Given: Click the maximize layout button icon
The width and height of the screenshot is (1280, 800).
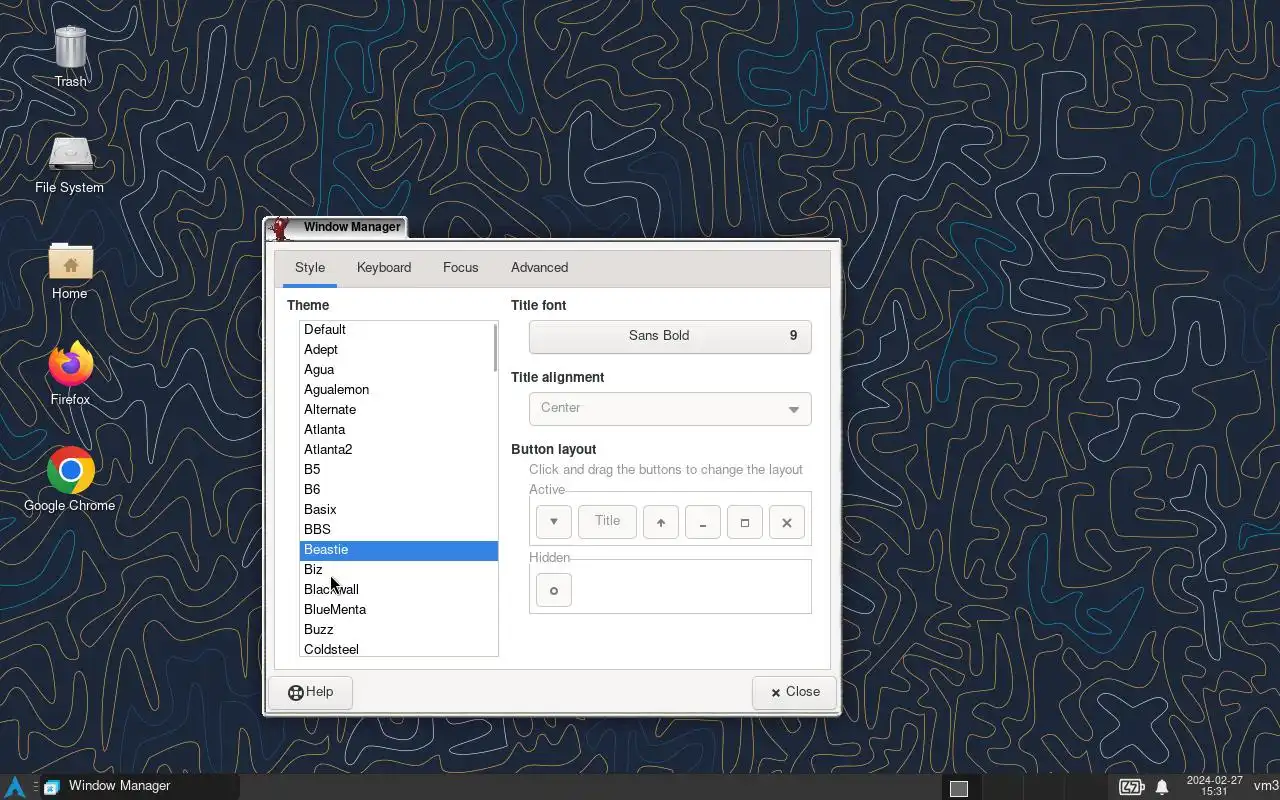Looking at the screenshot, I should click(745, 522).
